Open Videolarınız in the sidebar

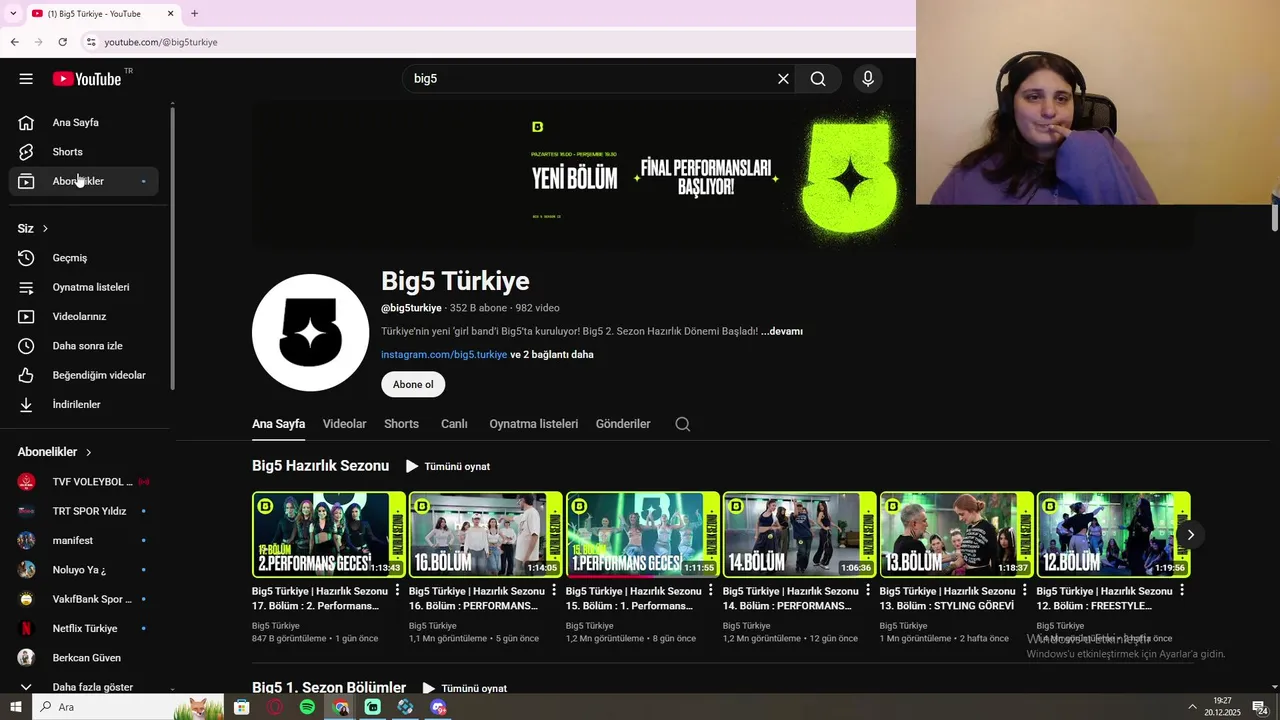[x=84, y=317]
